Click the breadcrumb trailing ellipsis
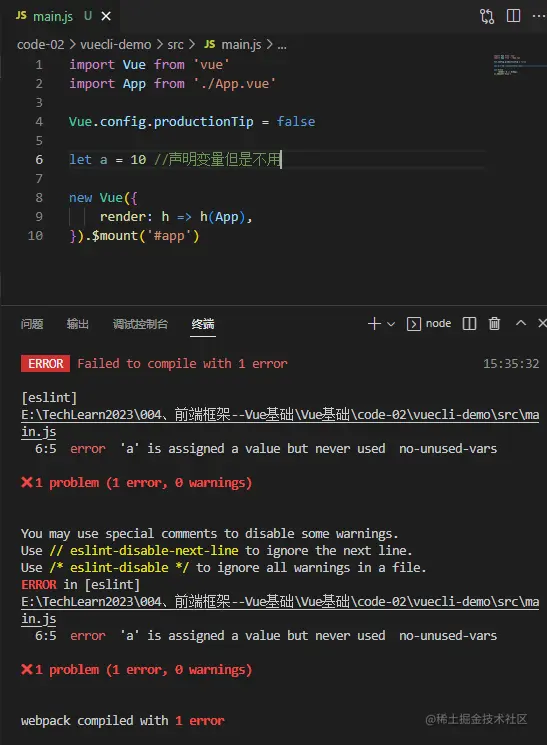Image resolution: width=547 pixels, height=745 pixels. [282, 46]
